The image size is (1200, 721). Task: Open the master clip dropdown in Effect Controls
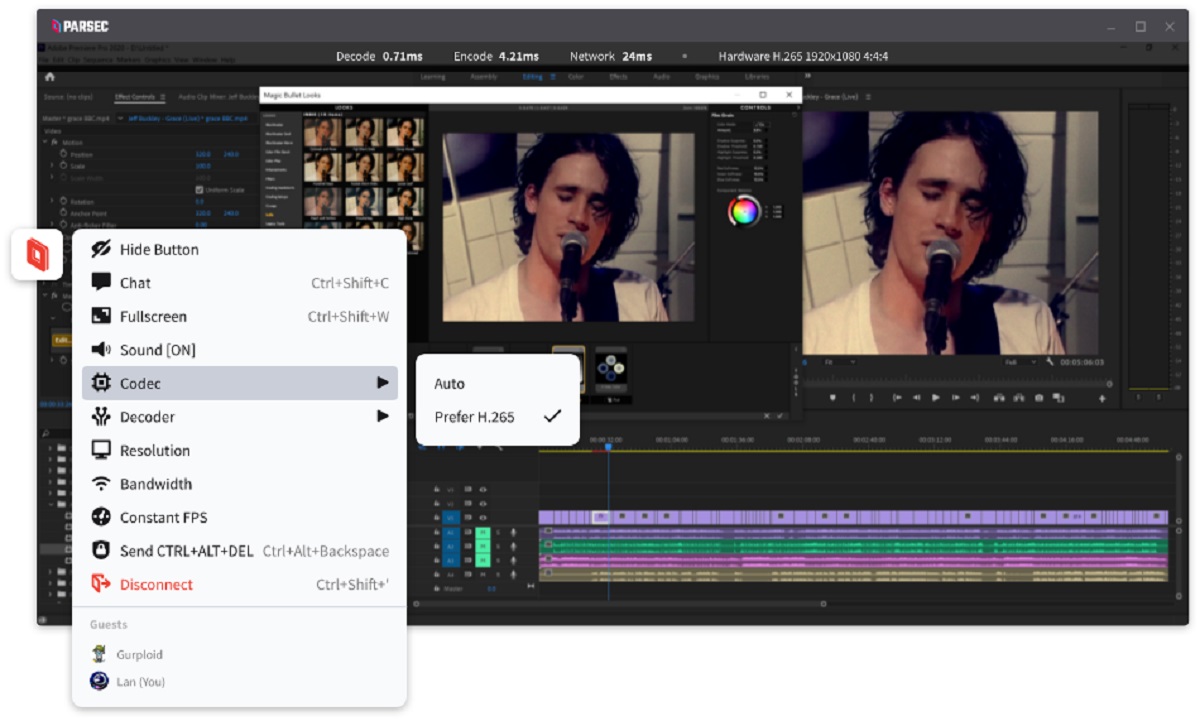tap(120, 119)
